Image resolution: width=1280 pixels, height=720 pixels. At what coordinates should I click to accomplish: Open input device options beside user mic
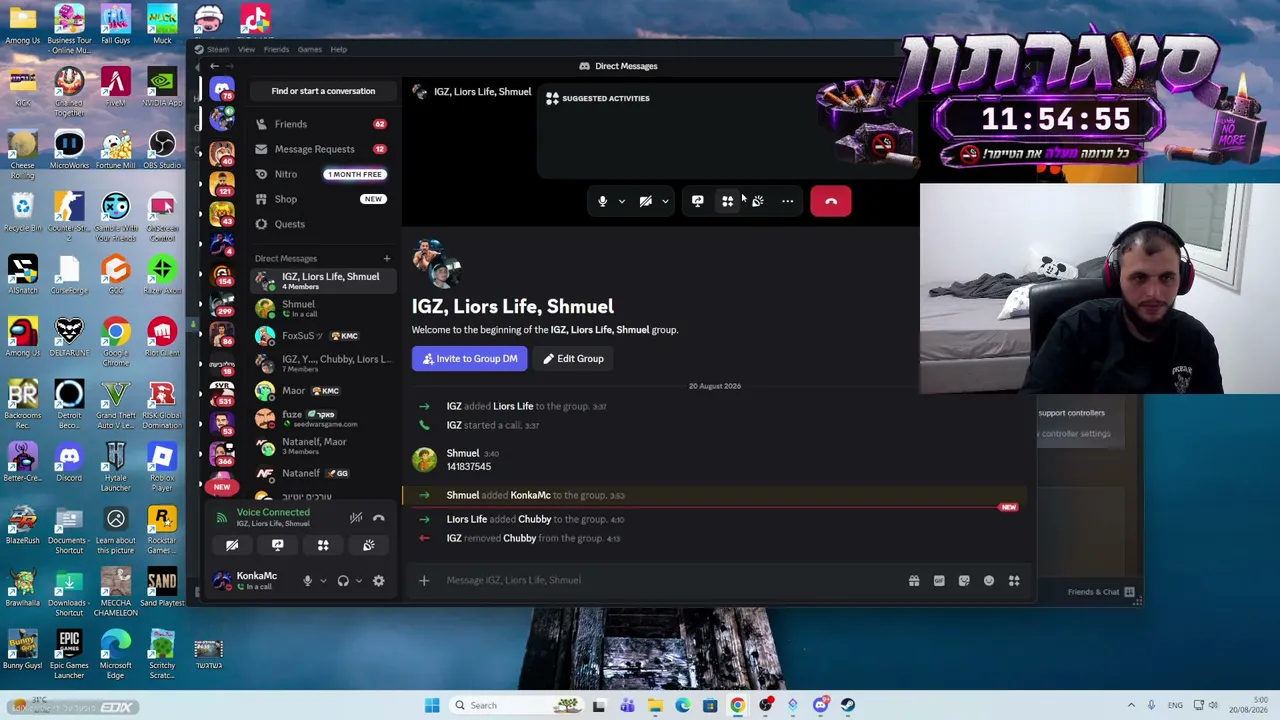[322, 580]
